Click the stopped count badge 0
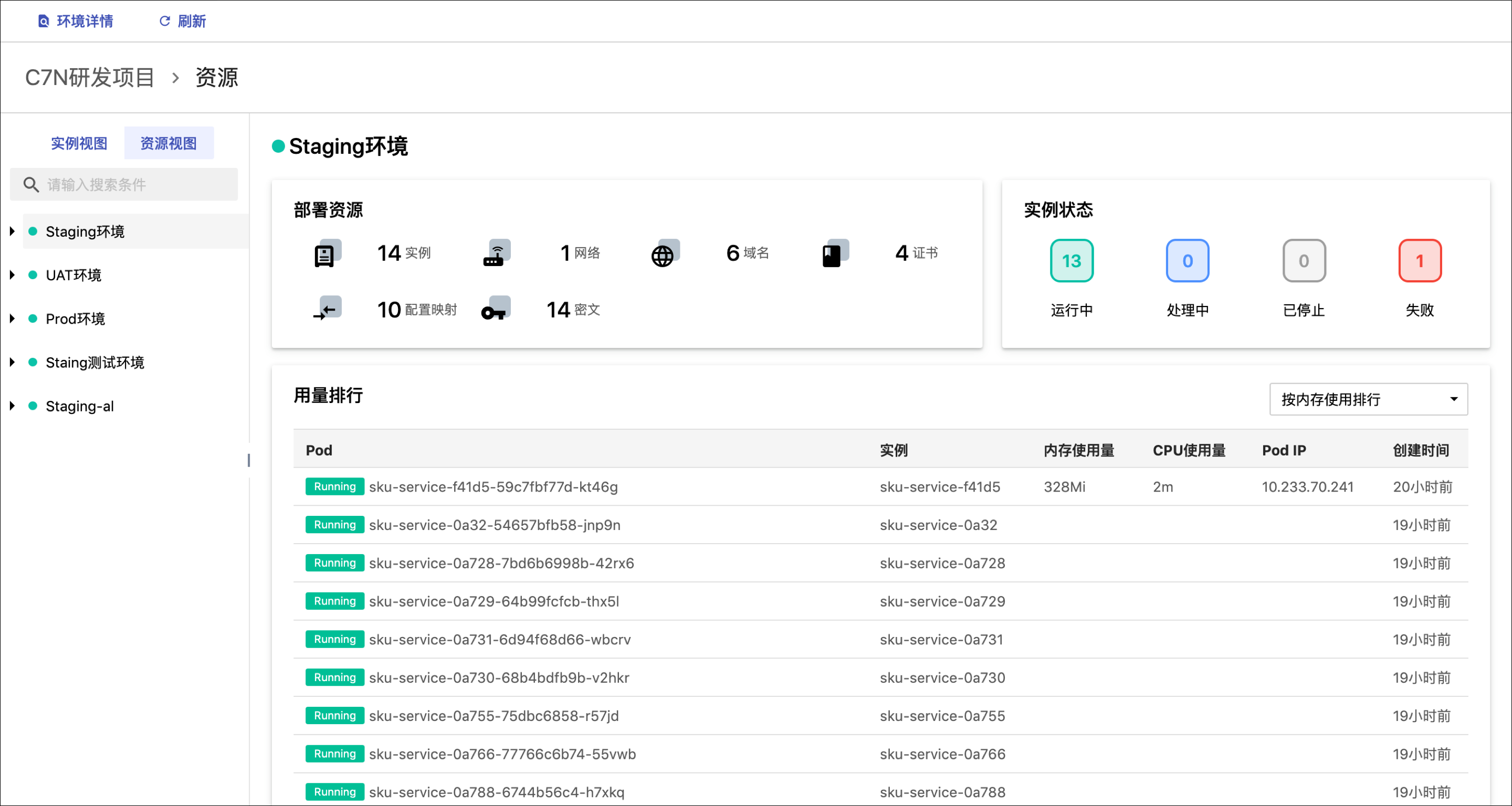 click(1304, 260)
